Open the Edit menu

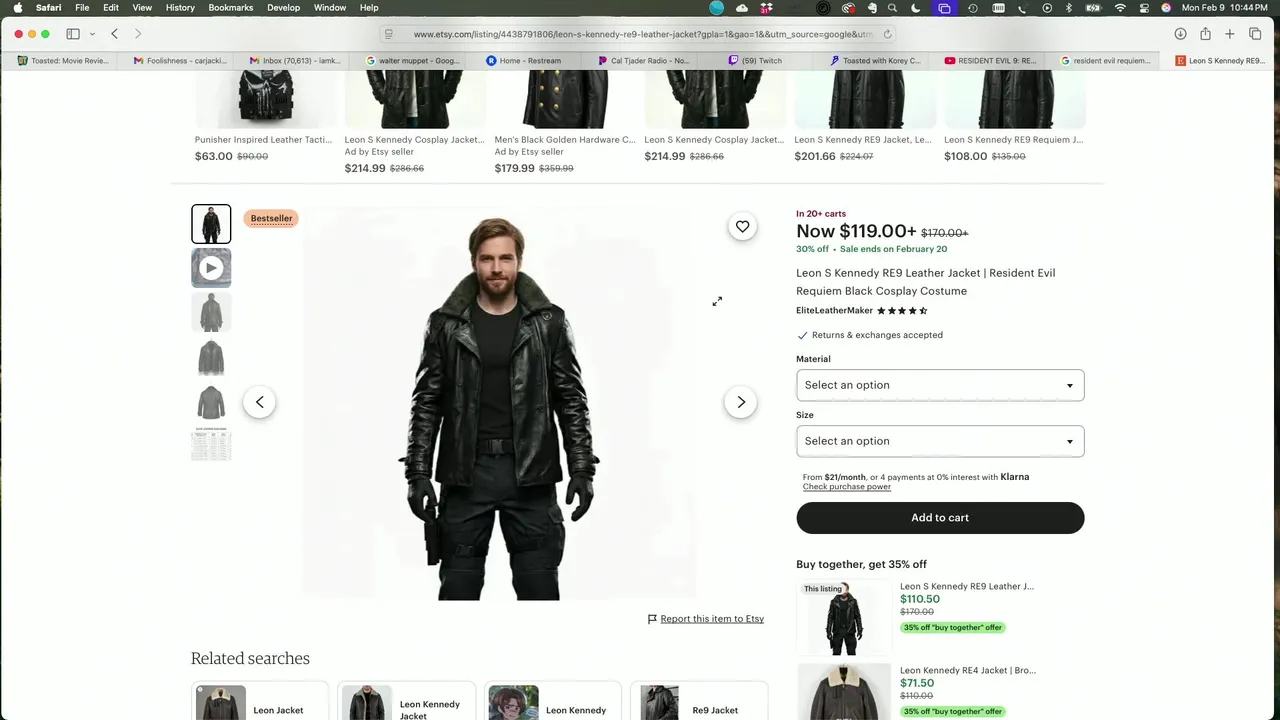pos(111,8)
